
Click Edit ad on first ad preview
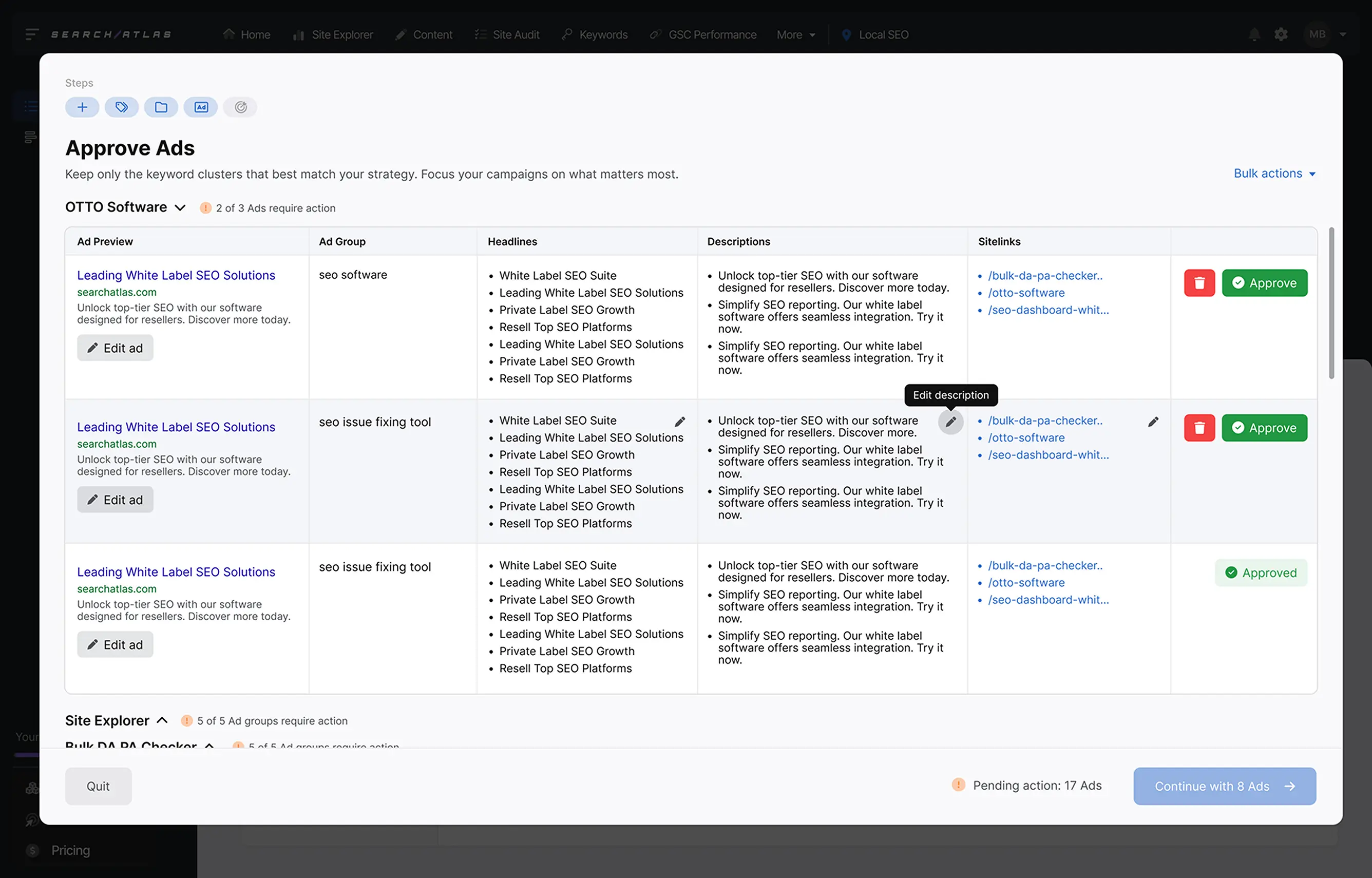(x=115, y=348)
